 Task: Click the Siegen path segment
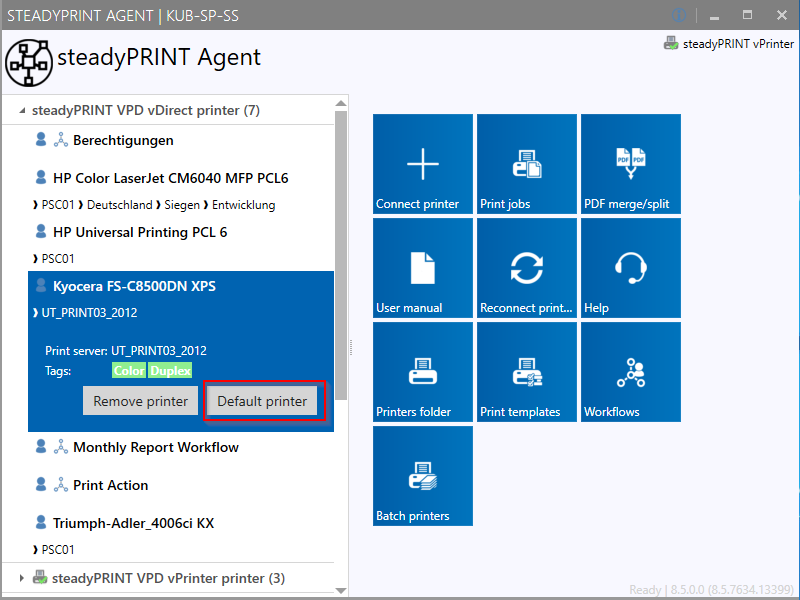(182, 205)
